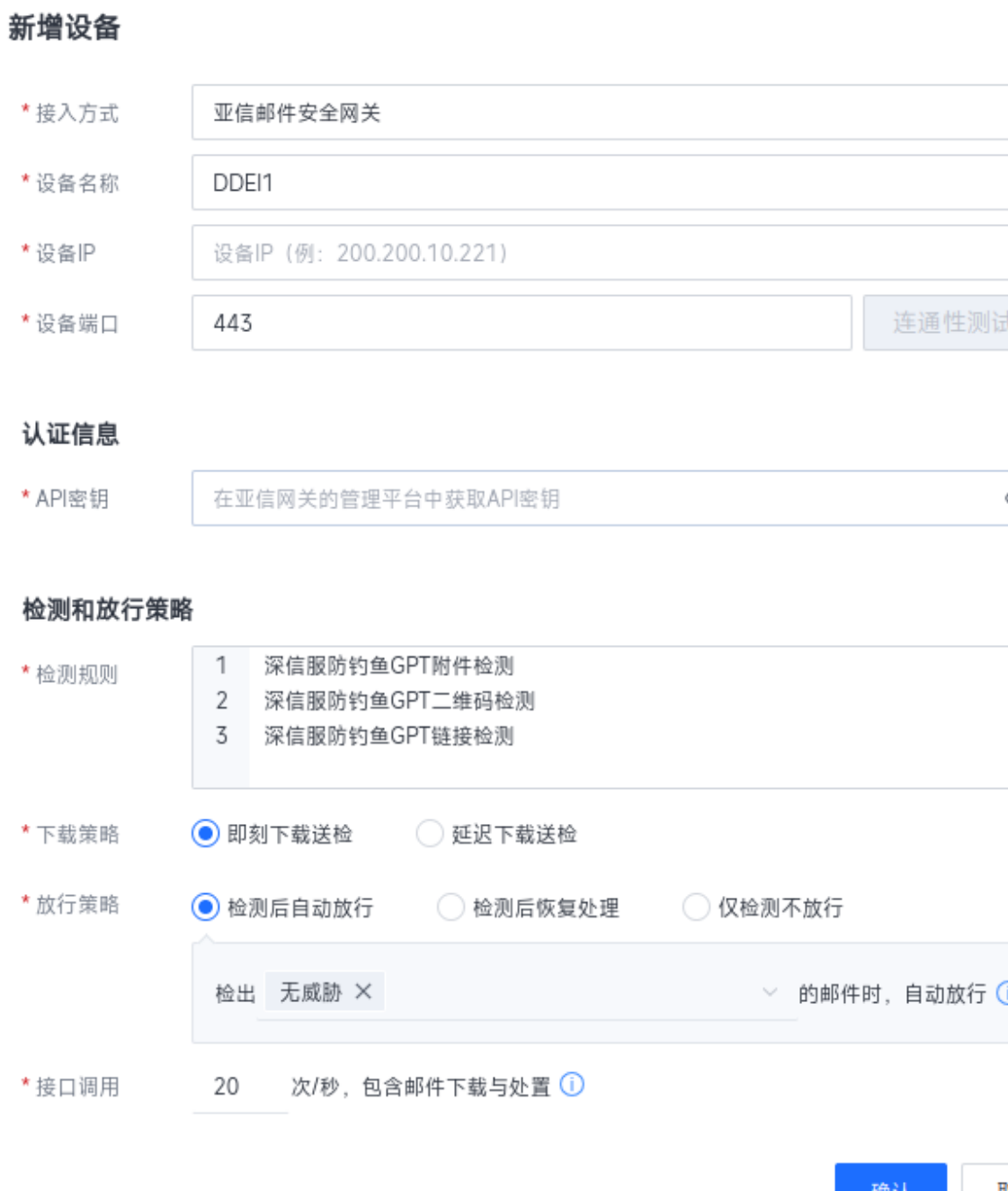The image size is (1008, 1191).
Task: Click the 连通性测试 button
Action: click(x=940, y=323)
